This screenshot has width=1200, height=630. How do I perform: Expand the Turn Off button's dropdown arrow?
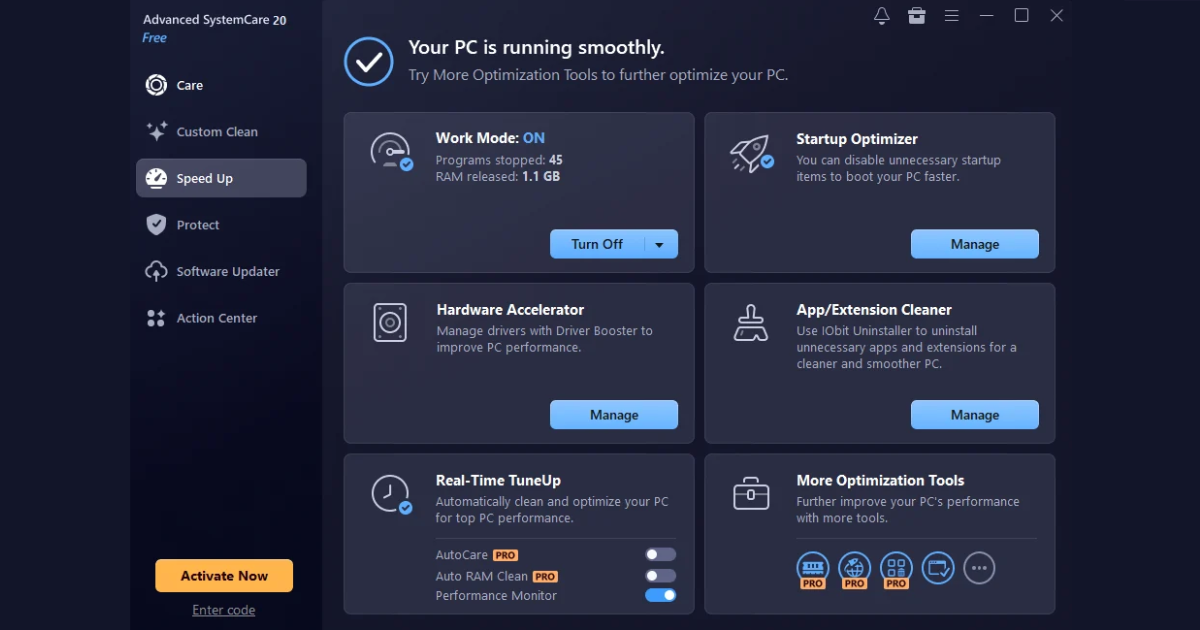click(660, 244)
